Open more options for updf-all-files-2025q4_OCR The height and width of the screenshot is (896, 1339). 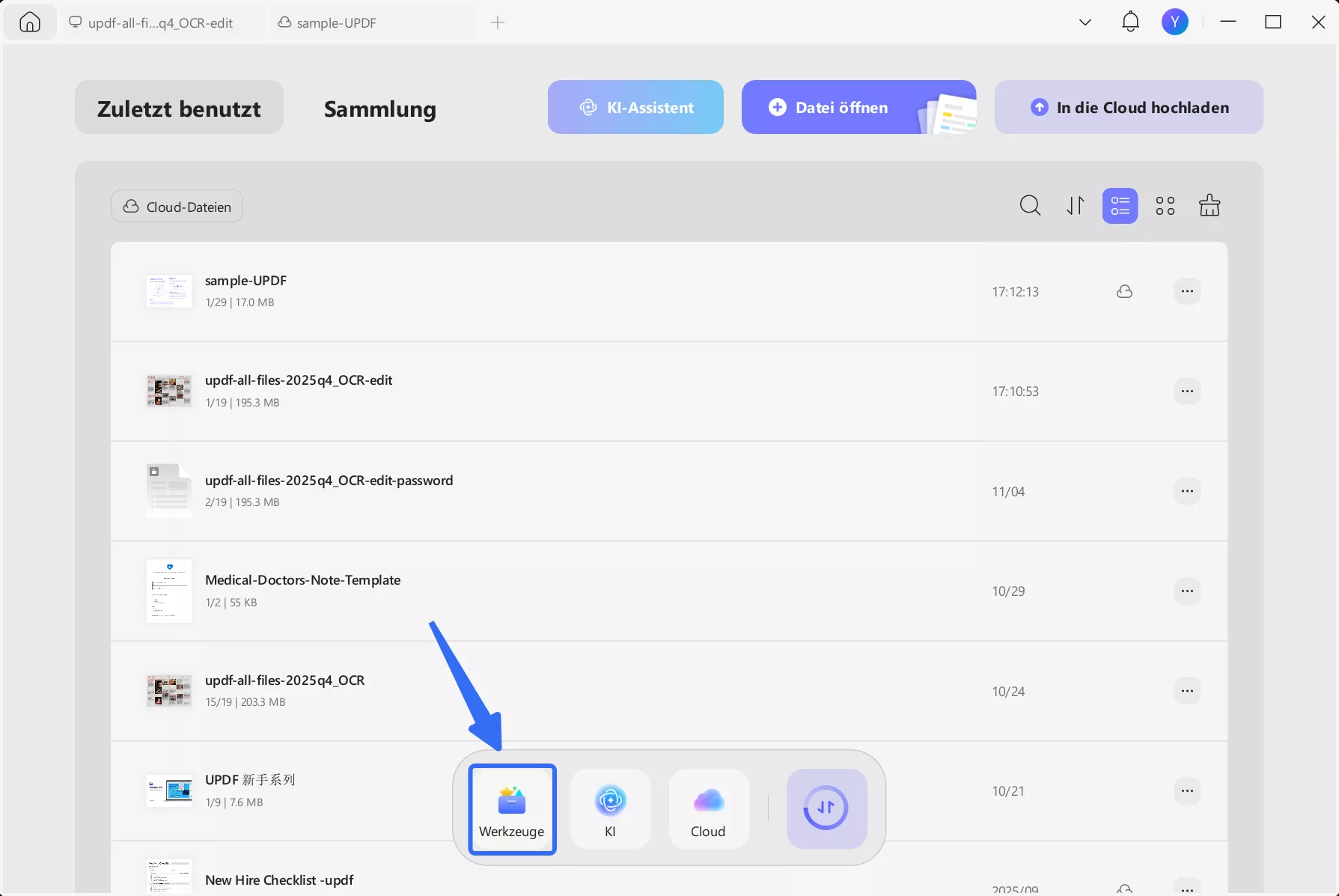(x=1187, y=691)
